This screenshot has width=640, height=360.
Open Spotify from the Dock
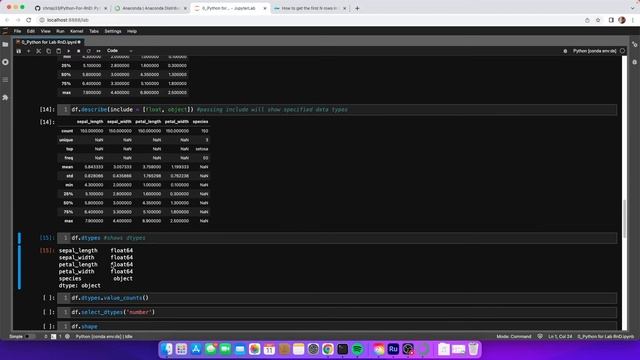[x=358, y=349]
